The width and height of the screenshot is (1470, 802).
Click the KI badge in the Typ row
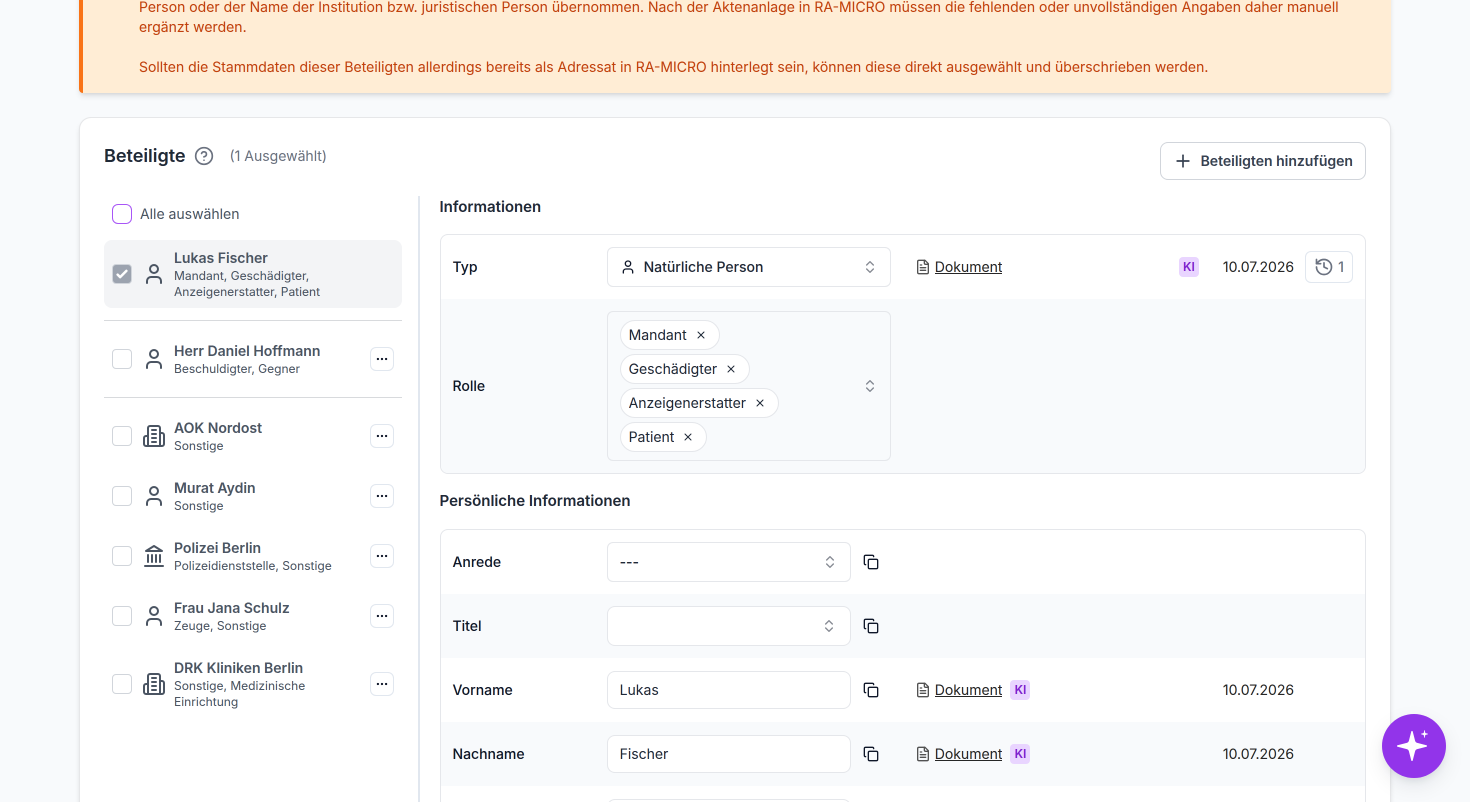[x=1189, y=267]
